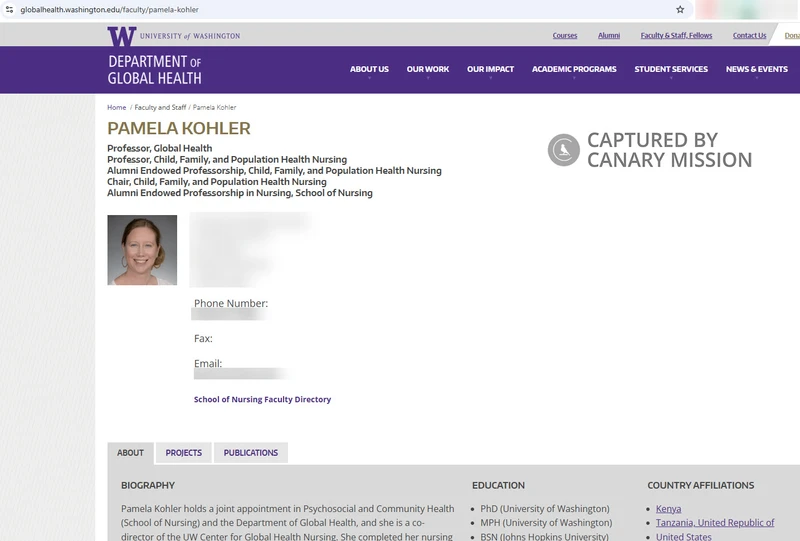
Task: Click the Faculty and Staff breadcrumb
Action: click(x=160, y=107)
